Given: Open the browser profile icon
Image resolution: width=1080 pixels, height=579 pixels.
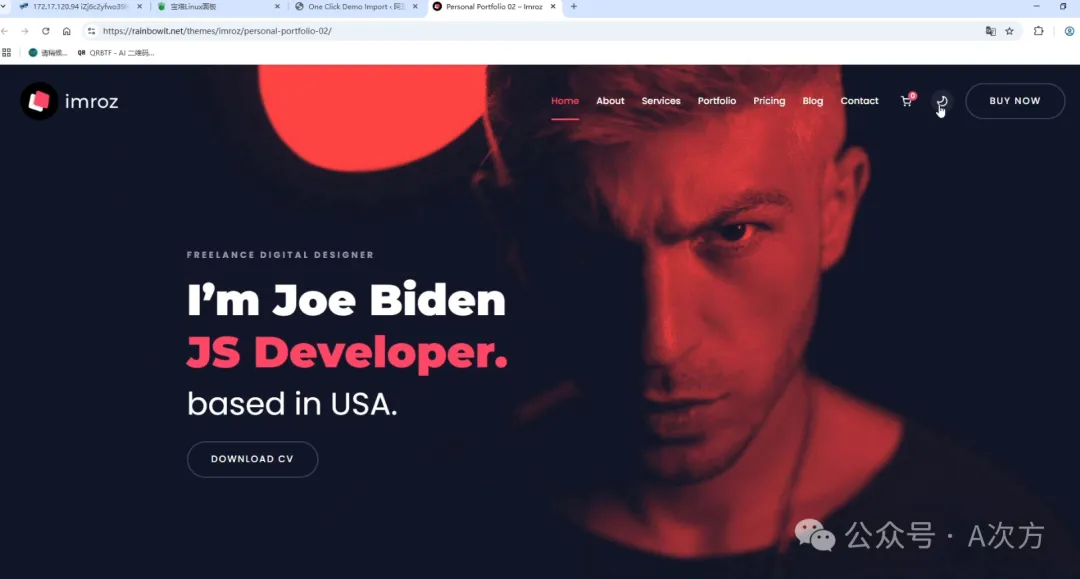Looking at the screenshot, I should click(1069, 31).
